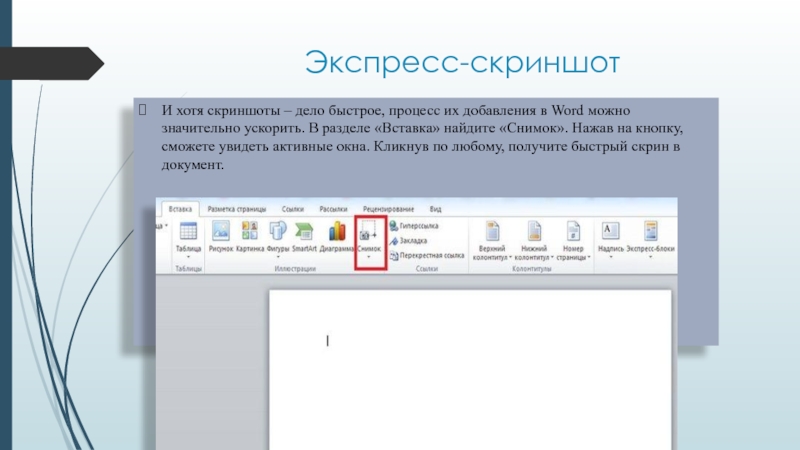Click the slide title Экспресс-скриншот
800x450 pixels.
click(x=462, y=62)
